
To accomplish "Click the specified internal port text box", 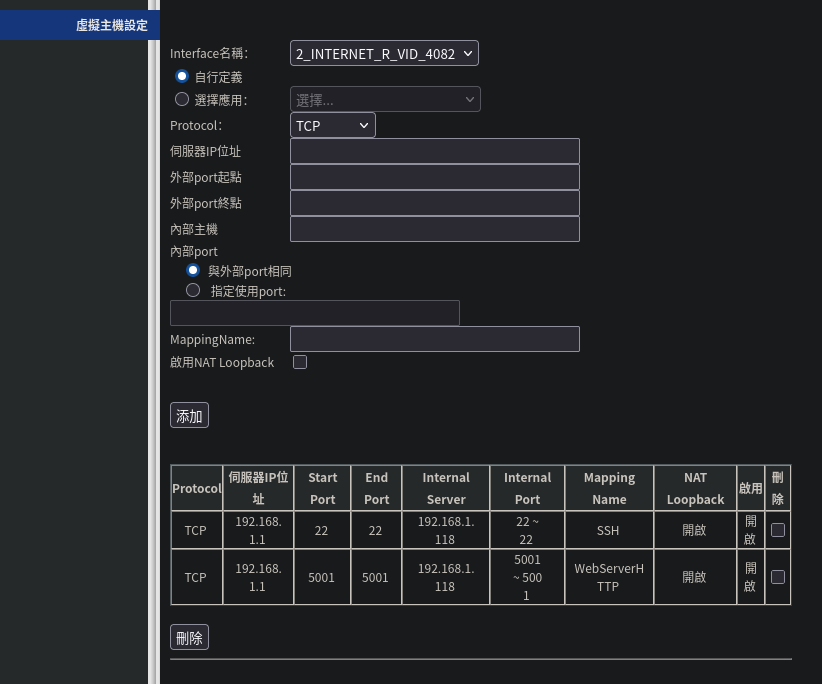I will pos(314,313).
